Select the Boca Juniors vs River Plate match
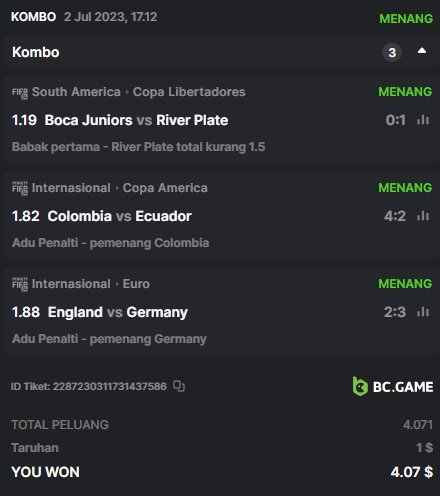 click(x=136, y=120)
